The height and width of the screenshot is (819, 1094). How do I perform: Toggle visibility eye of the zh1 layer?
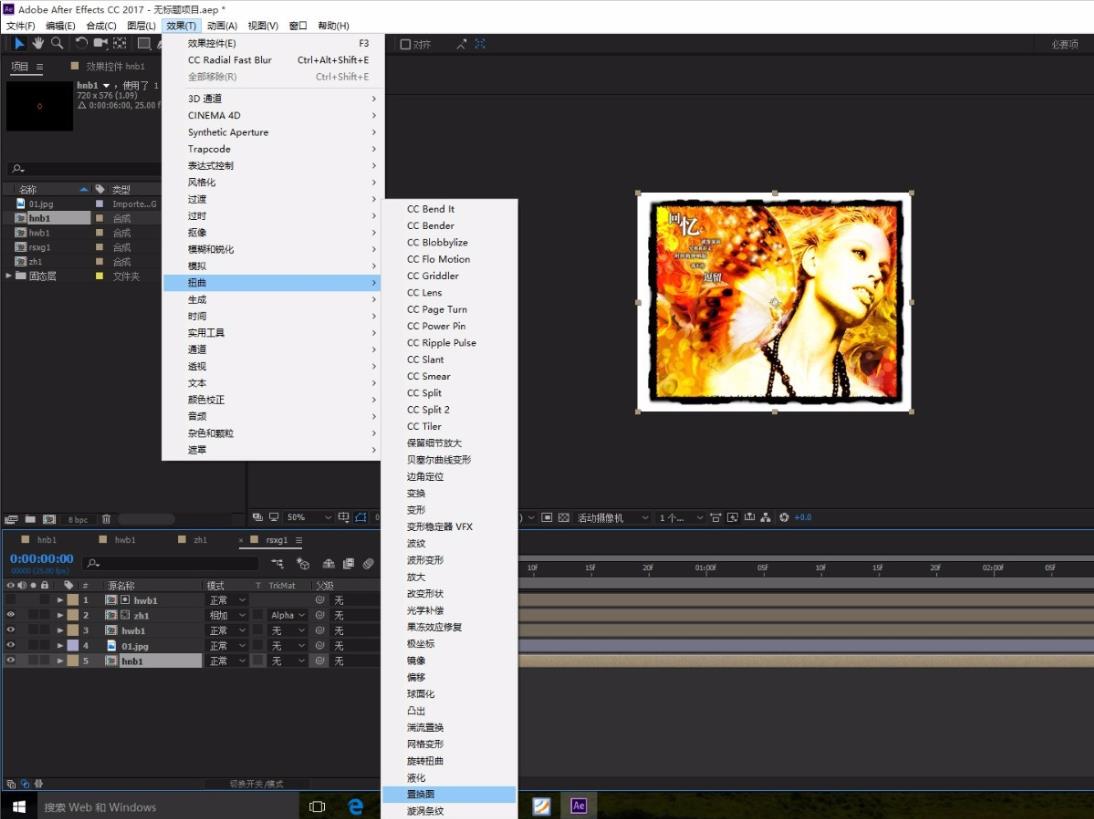tap(11, 615)
